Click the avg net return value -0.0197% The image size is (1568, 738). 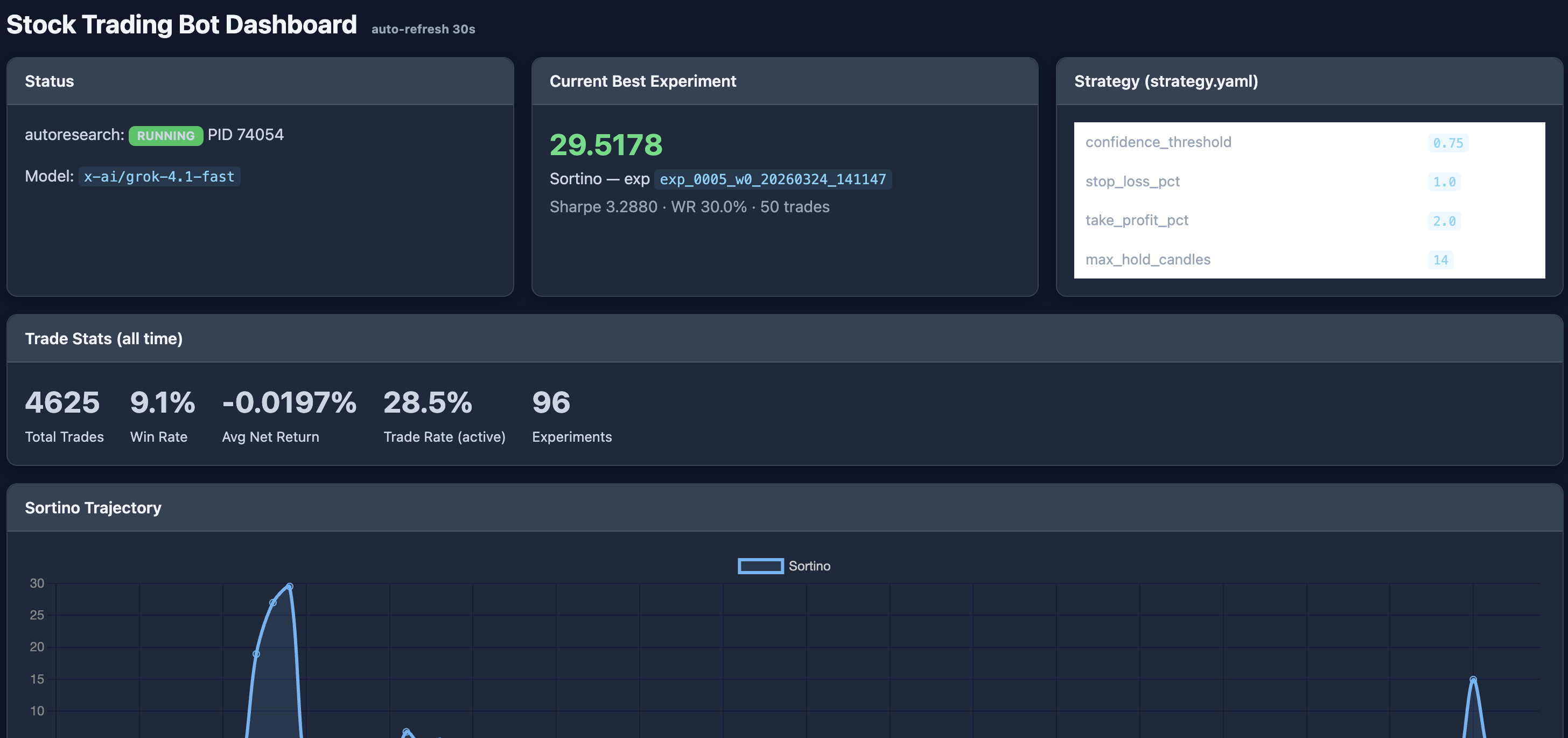click(x=289, y=402)
